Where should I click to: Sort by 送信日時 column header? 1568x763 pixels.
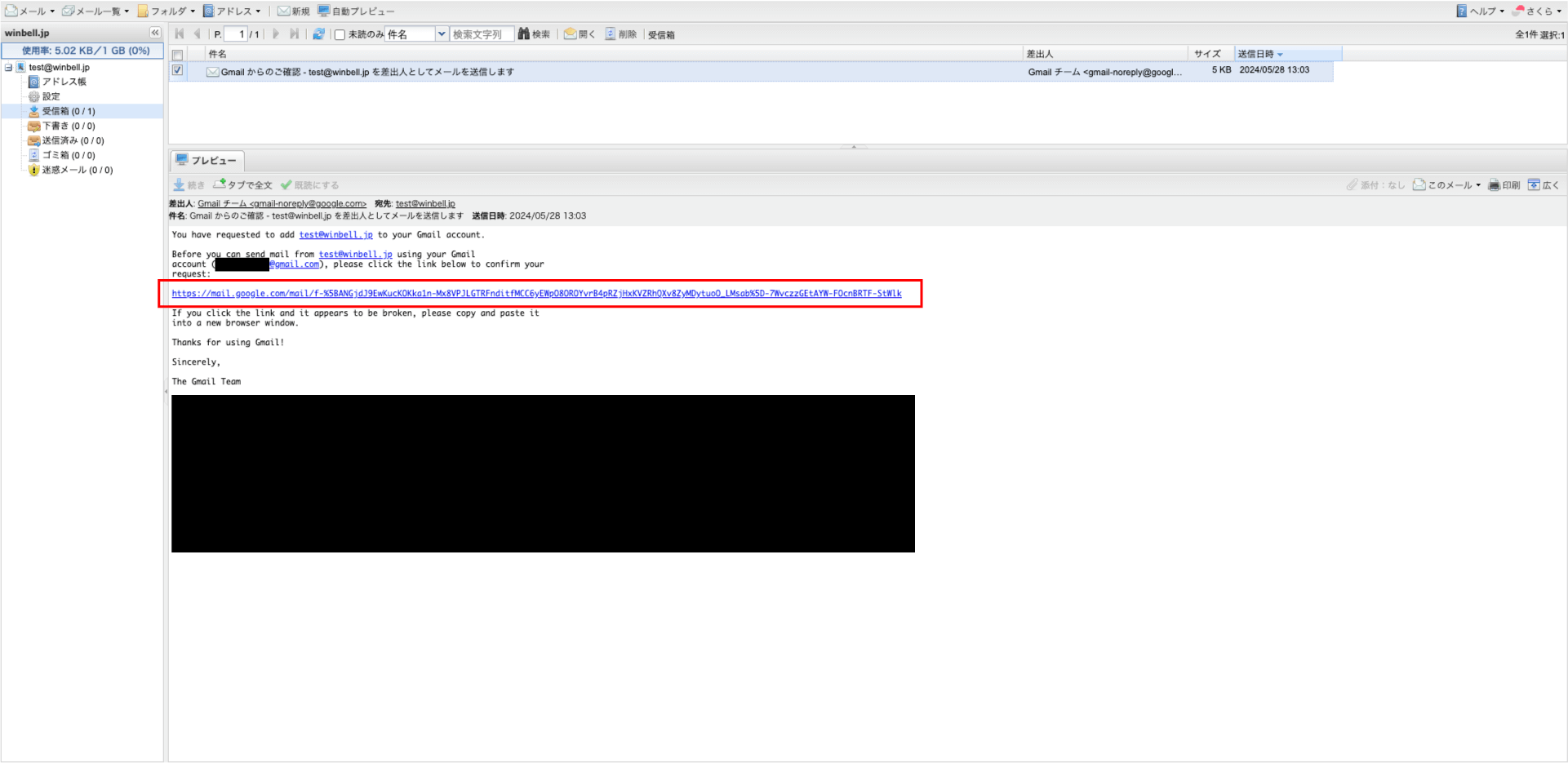(1287, 54)
